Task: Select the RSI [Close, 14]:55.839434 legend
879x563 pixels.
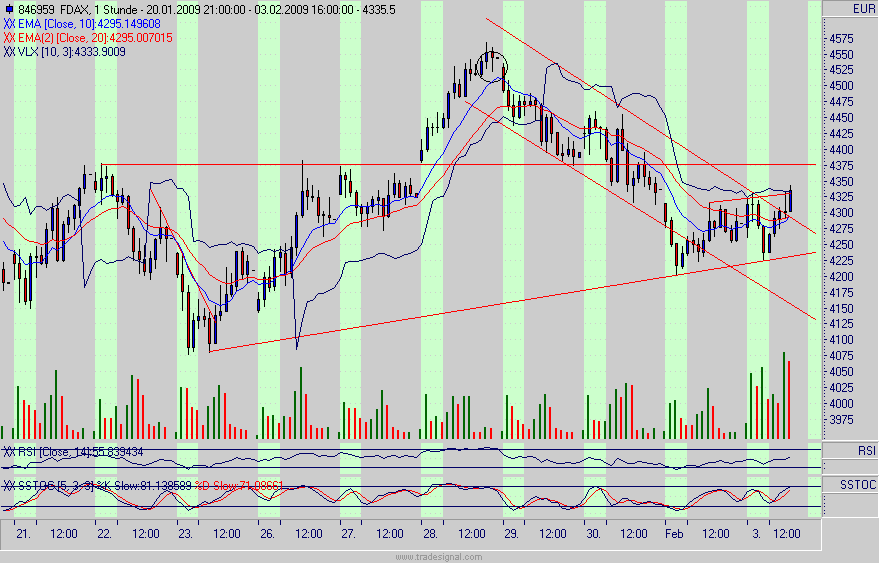Action: [80, 452]
